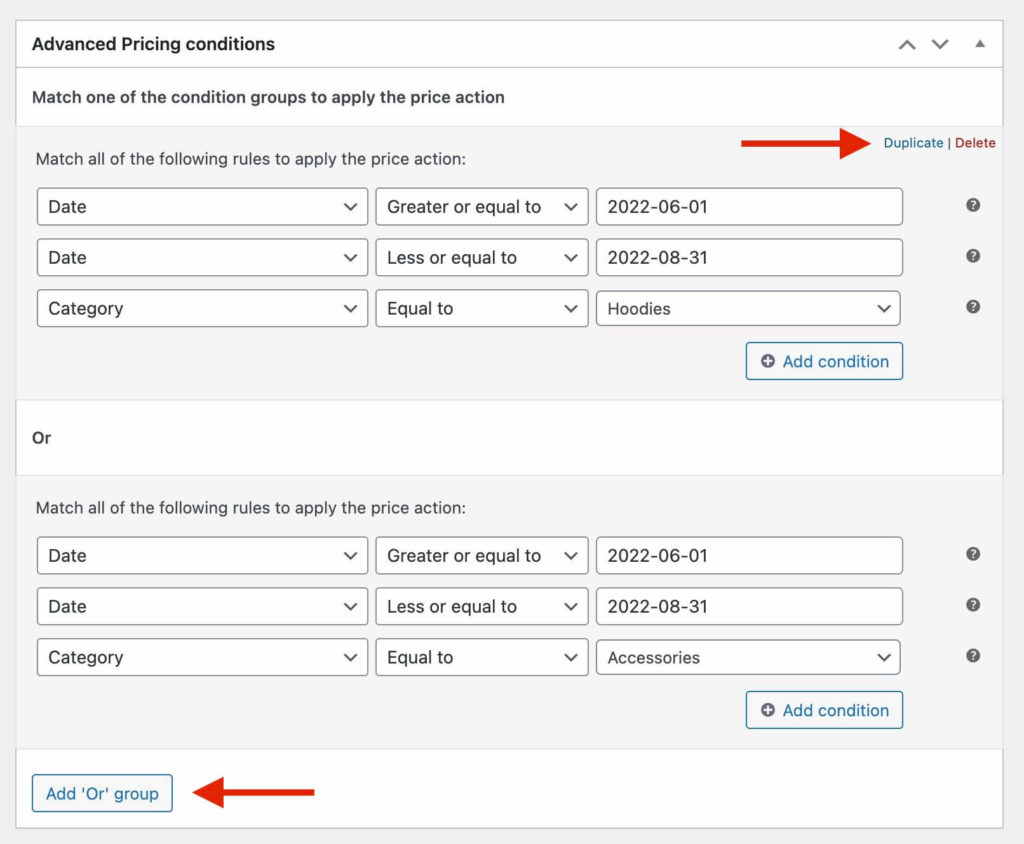
Task: Open the Category dropdown in the Accessories row
Action: 202,657
